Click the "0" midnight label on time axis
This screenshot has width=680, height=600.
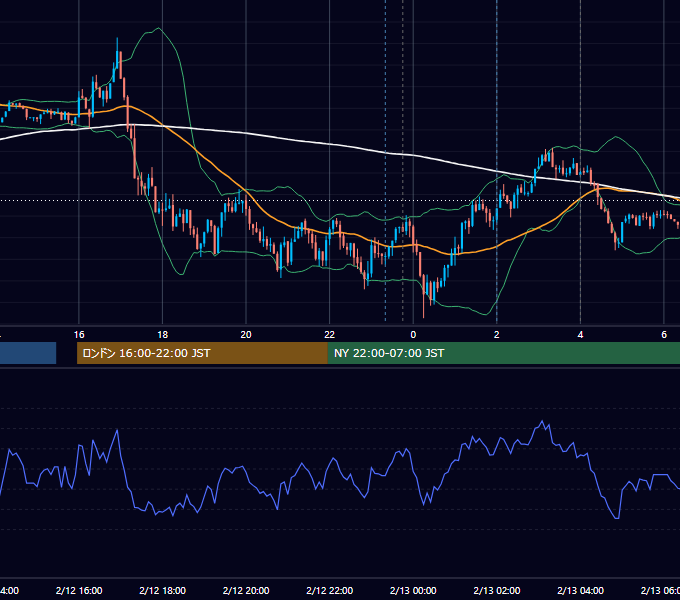click(x=413, y=335)
